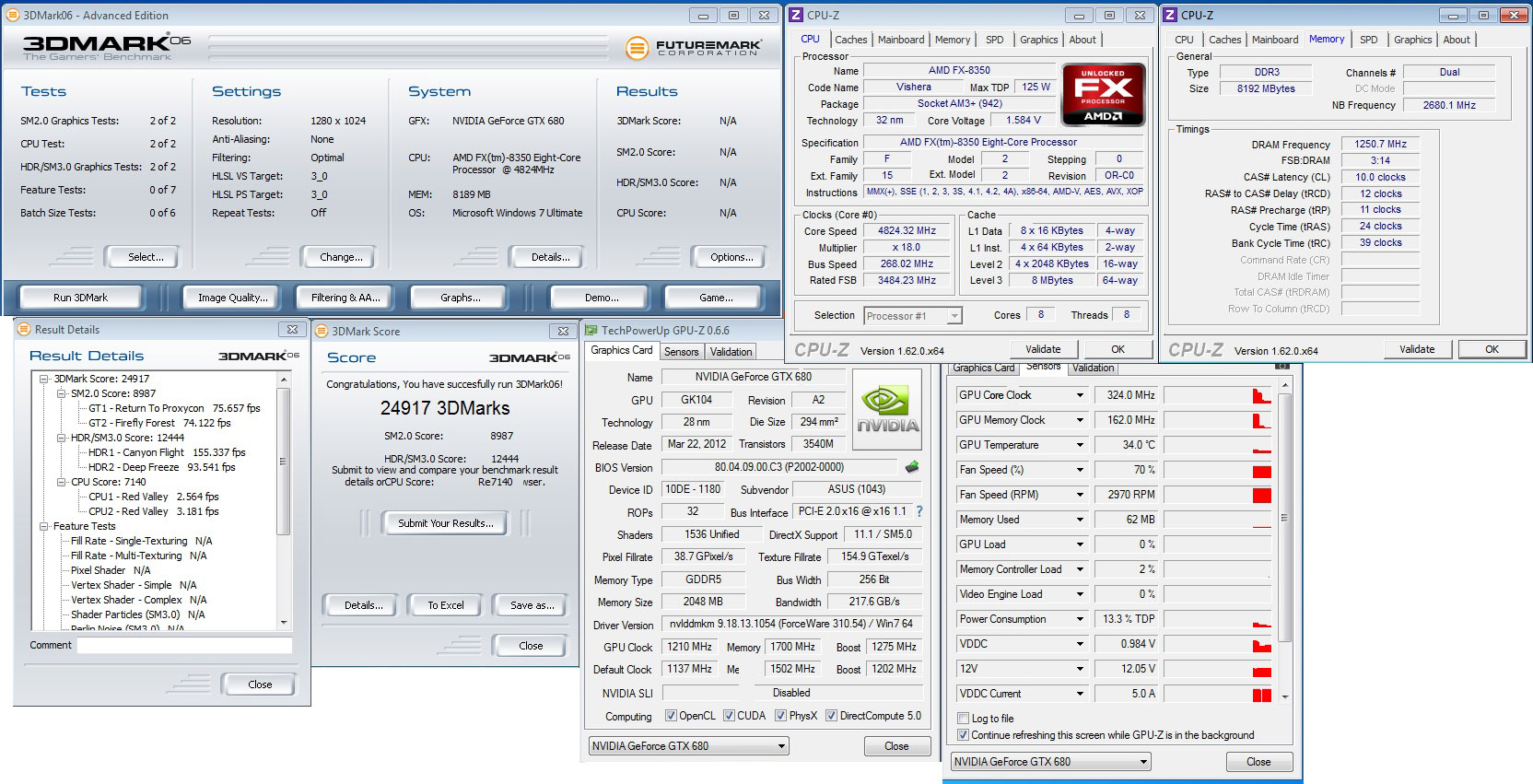The height and width of the screenshot is (784, 1533).
Task: Toggle the DirectCompute 5.0 checkbox
Action: click(831, 716)
